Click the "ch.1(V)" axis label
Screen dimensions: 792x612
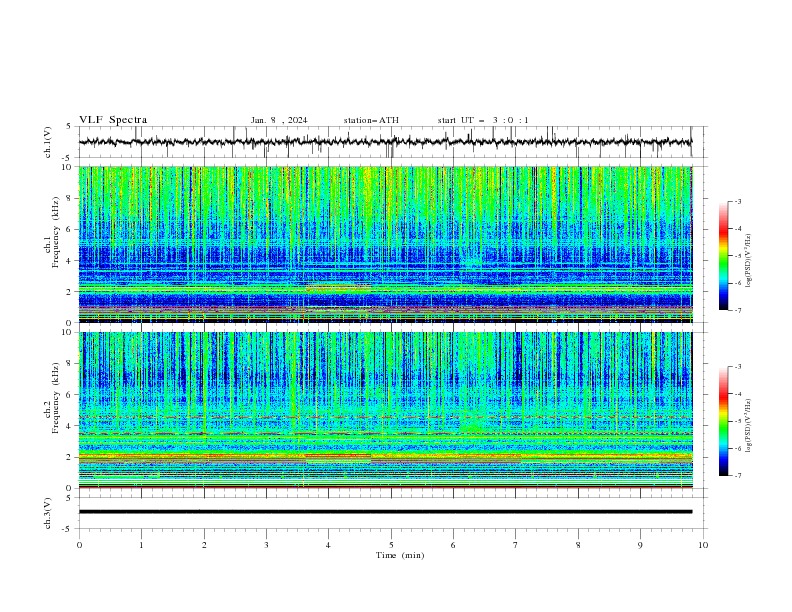[x=48, y=142]
